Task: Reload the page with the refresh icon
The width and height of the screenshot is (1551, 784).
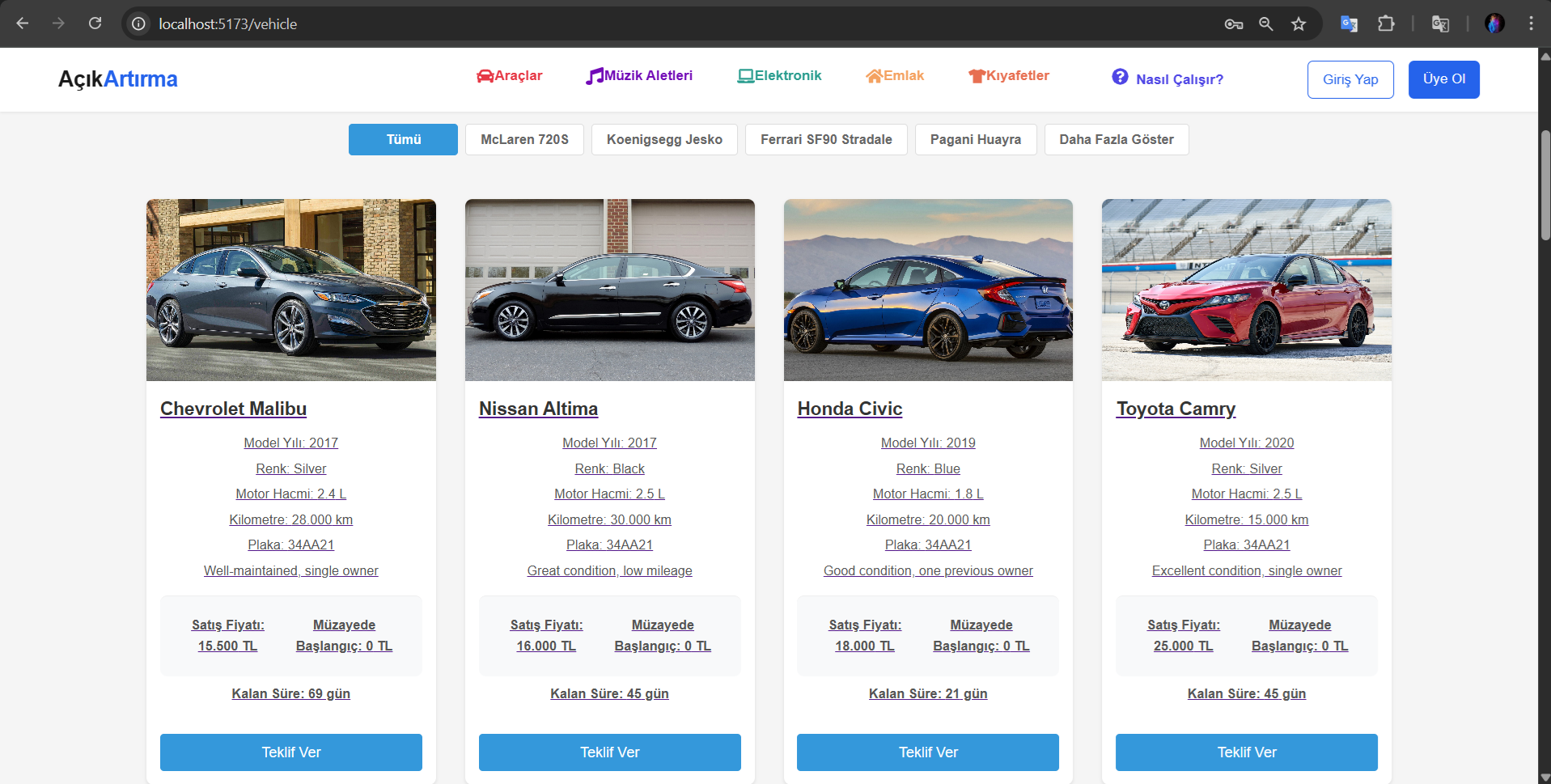Action: (x=95, y=23)
